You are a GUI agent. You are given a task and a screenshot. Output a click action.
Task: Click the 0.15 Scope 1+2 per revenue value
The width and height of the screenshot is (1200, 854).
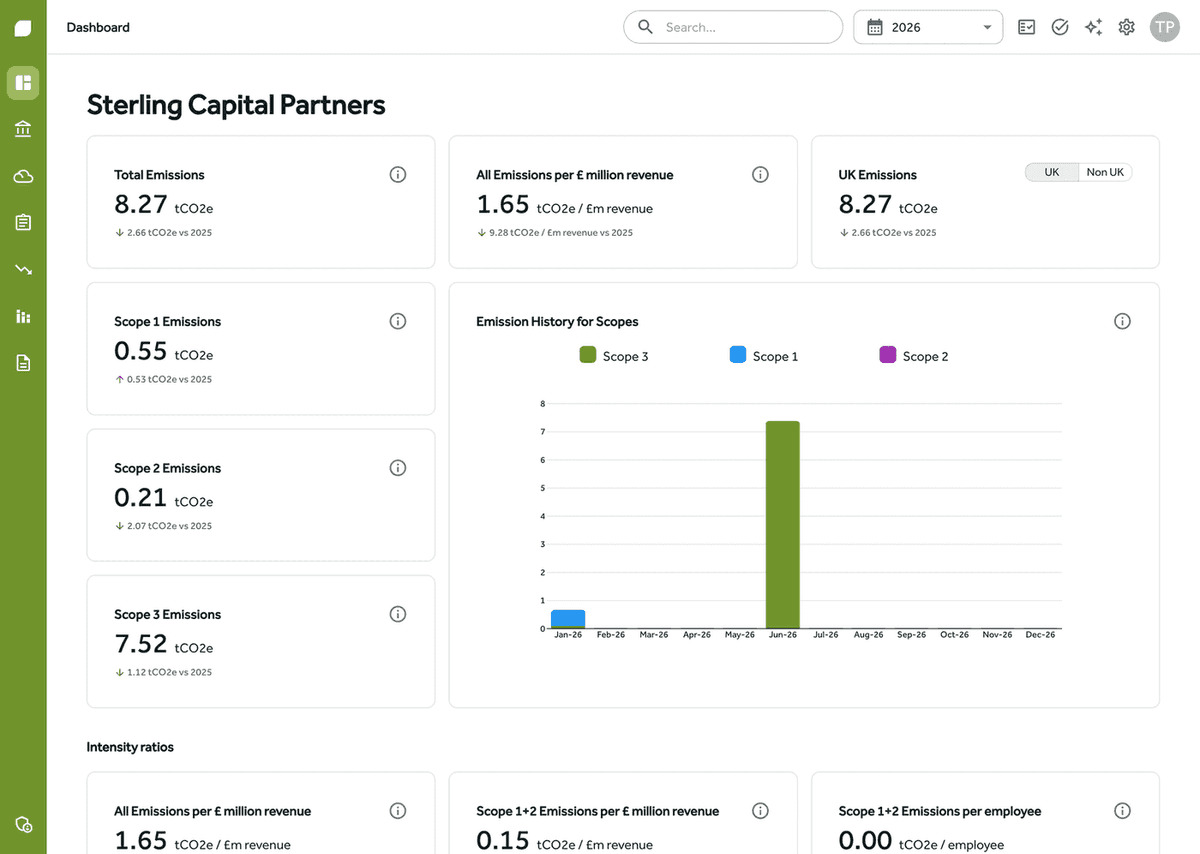point(503,841)
